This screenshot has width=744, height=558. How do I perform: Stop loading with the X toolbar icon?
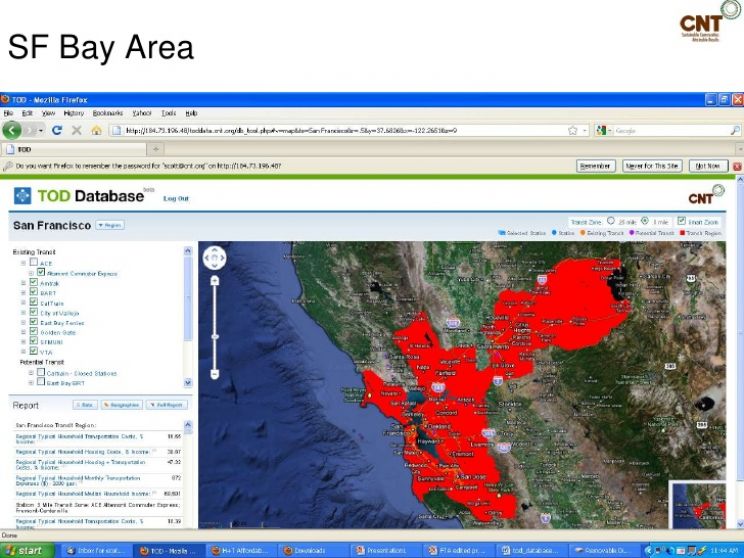click(76, 130)
